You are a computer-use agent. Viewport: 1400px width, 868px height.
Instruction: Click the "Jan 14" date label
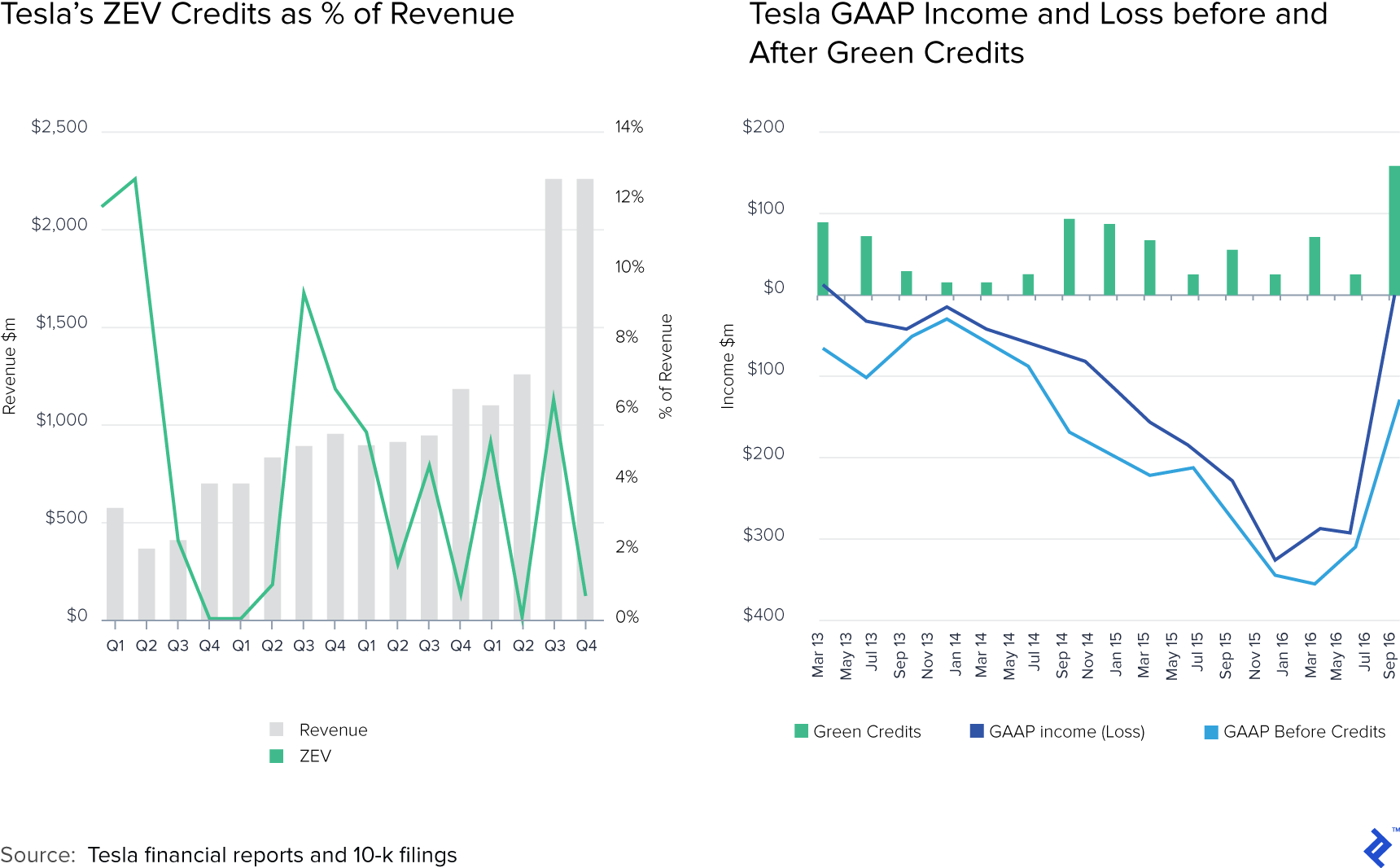[x=955, y=653]
